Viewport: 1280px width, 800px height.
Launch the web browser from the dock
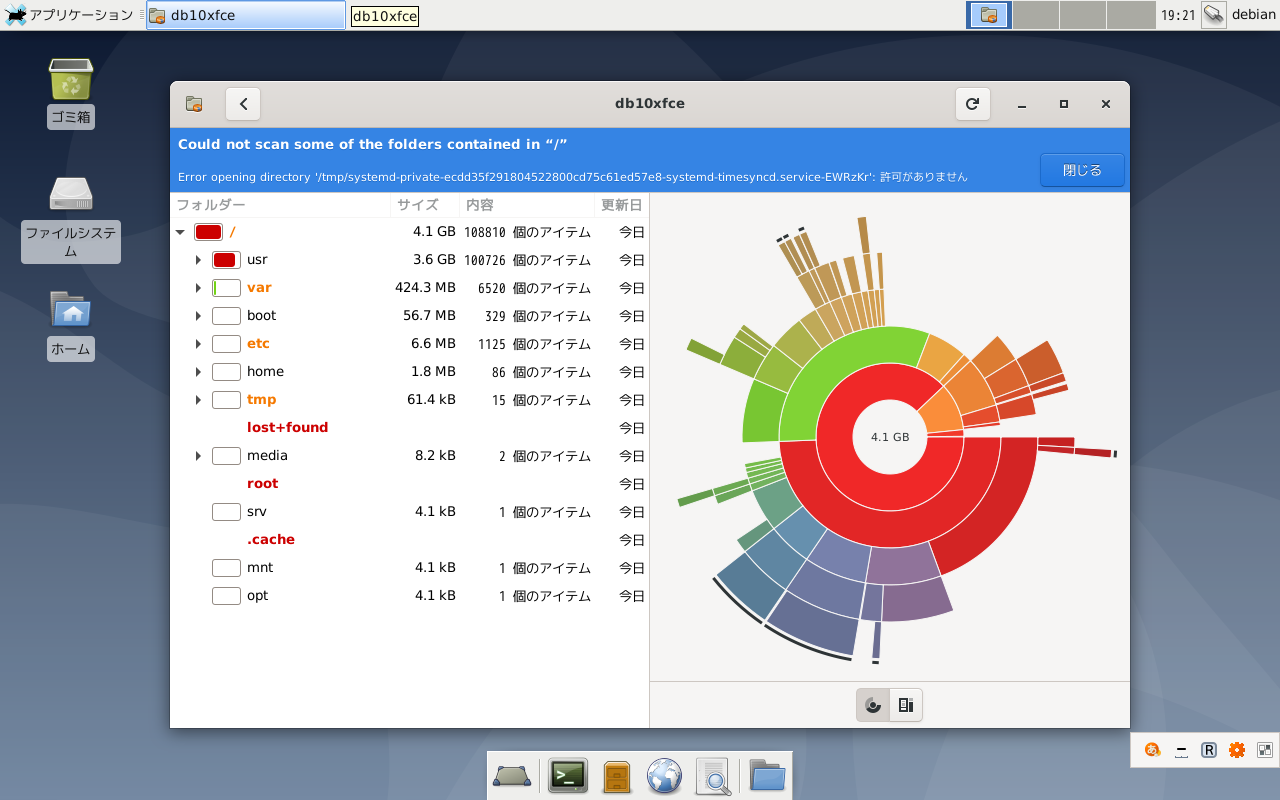(664, 775)
